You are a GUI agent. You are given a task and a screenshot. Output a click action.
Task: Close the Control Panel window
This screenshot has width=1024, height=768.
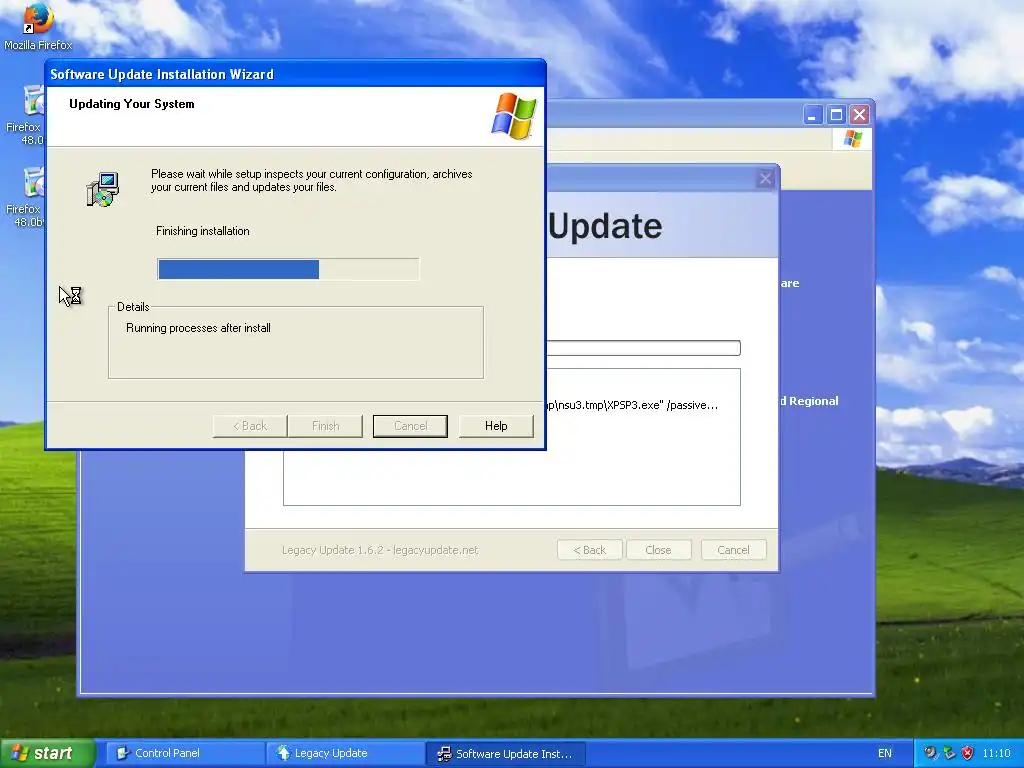pos(859,115)
